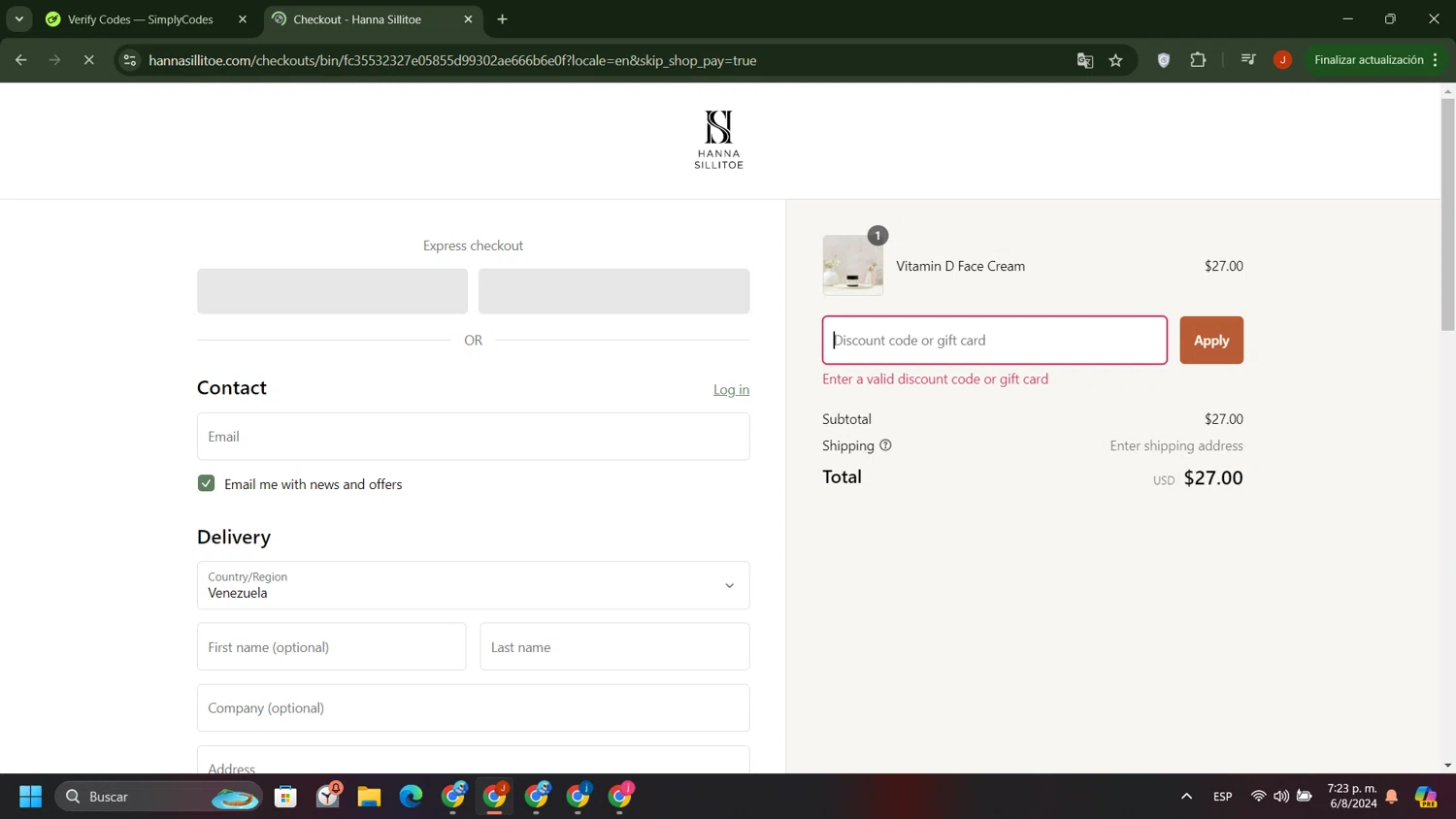
Task: Focus the First name (optional) field
Action: (x=331, y=647)
